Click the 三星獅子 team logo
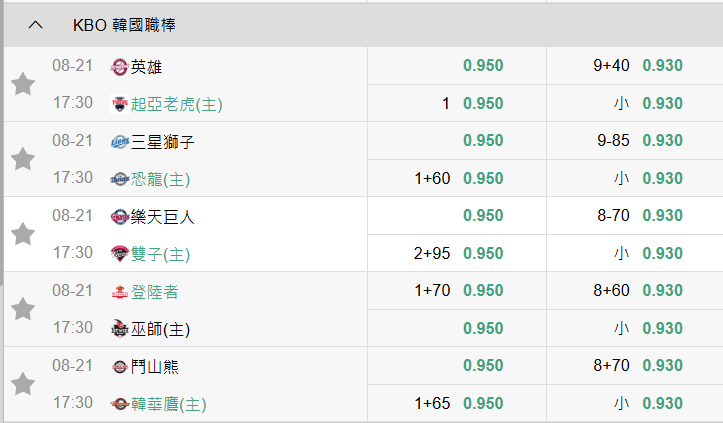The image size is (723, 423). point(119,141)
